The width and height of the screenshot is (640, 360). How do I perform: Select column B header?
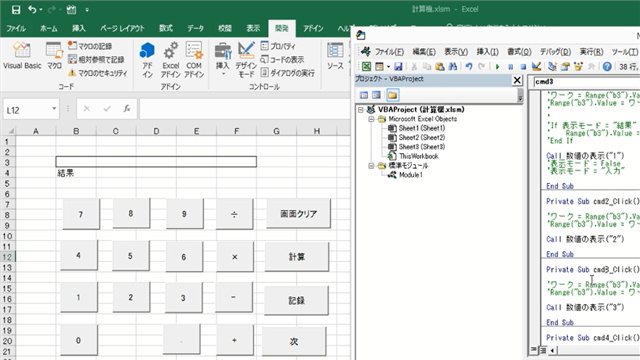[x=76, y=131]
